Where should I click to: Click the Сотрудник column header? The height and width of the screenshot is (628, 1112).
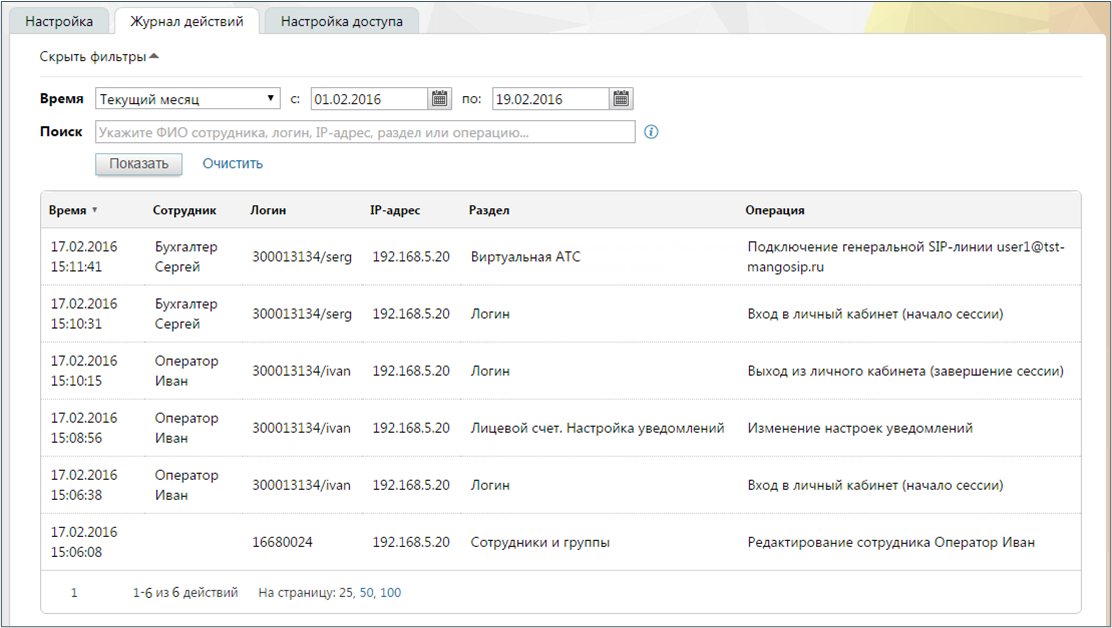point(184,211)
